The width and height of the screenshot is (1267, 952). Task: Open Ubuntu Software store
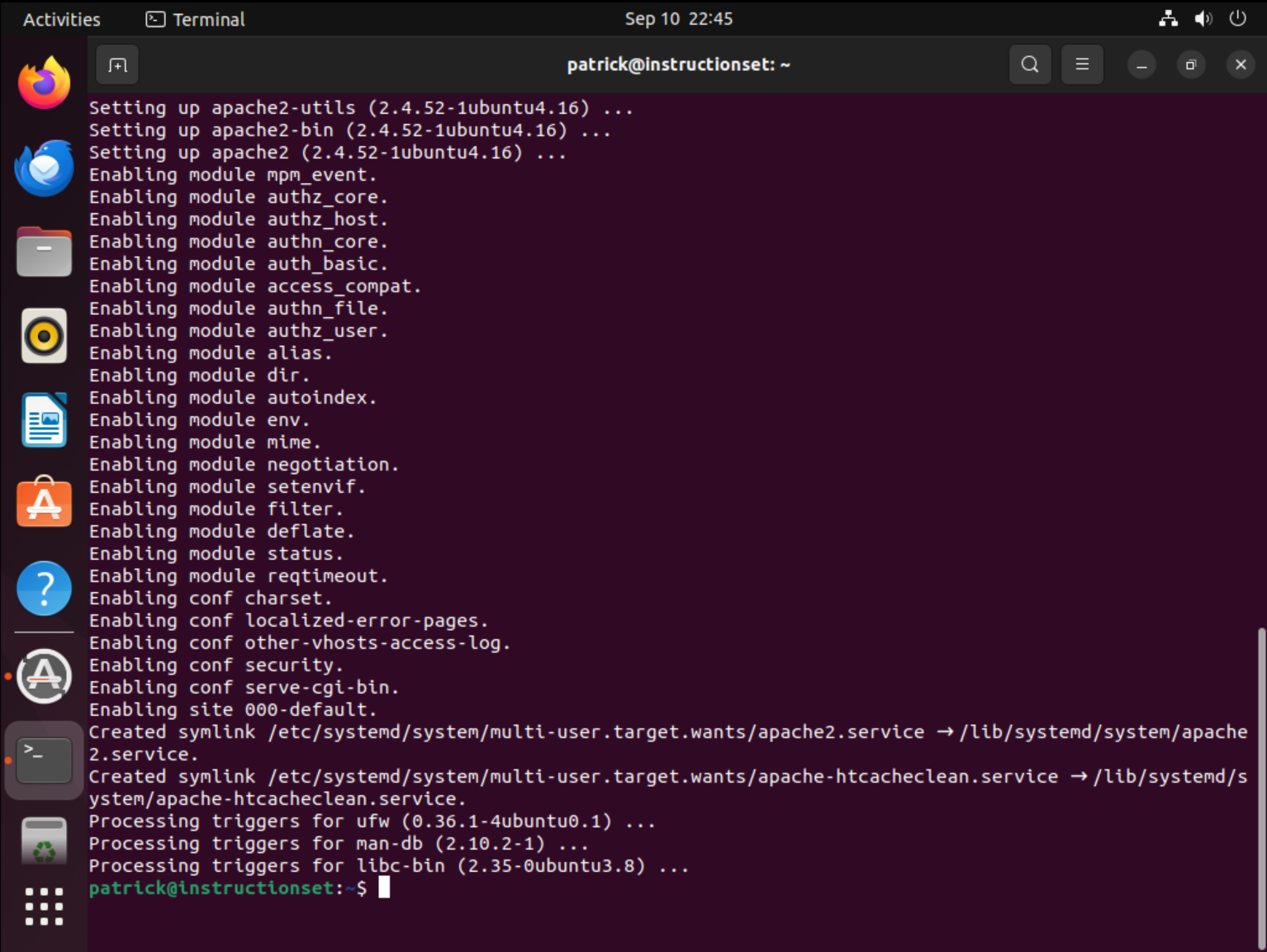coord(45,504)
